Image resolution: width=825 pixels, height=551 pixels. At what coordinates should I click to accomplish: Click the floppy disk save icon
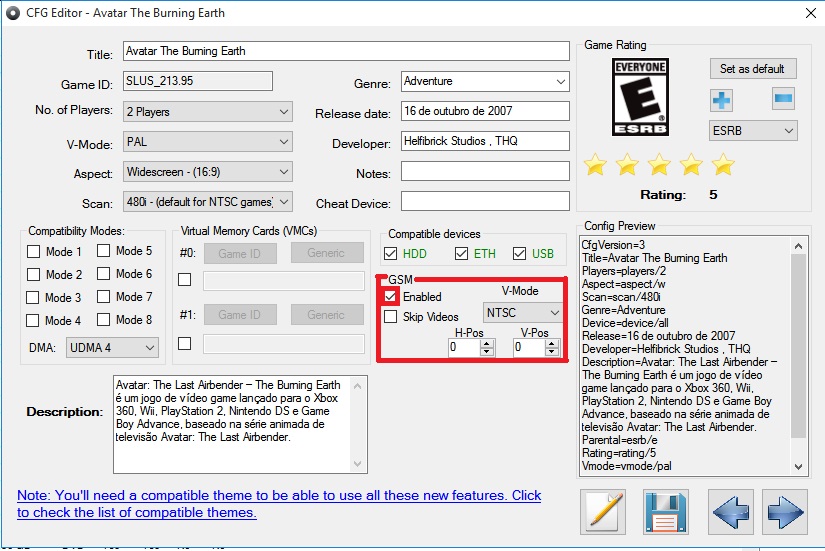coord(667,511)
